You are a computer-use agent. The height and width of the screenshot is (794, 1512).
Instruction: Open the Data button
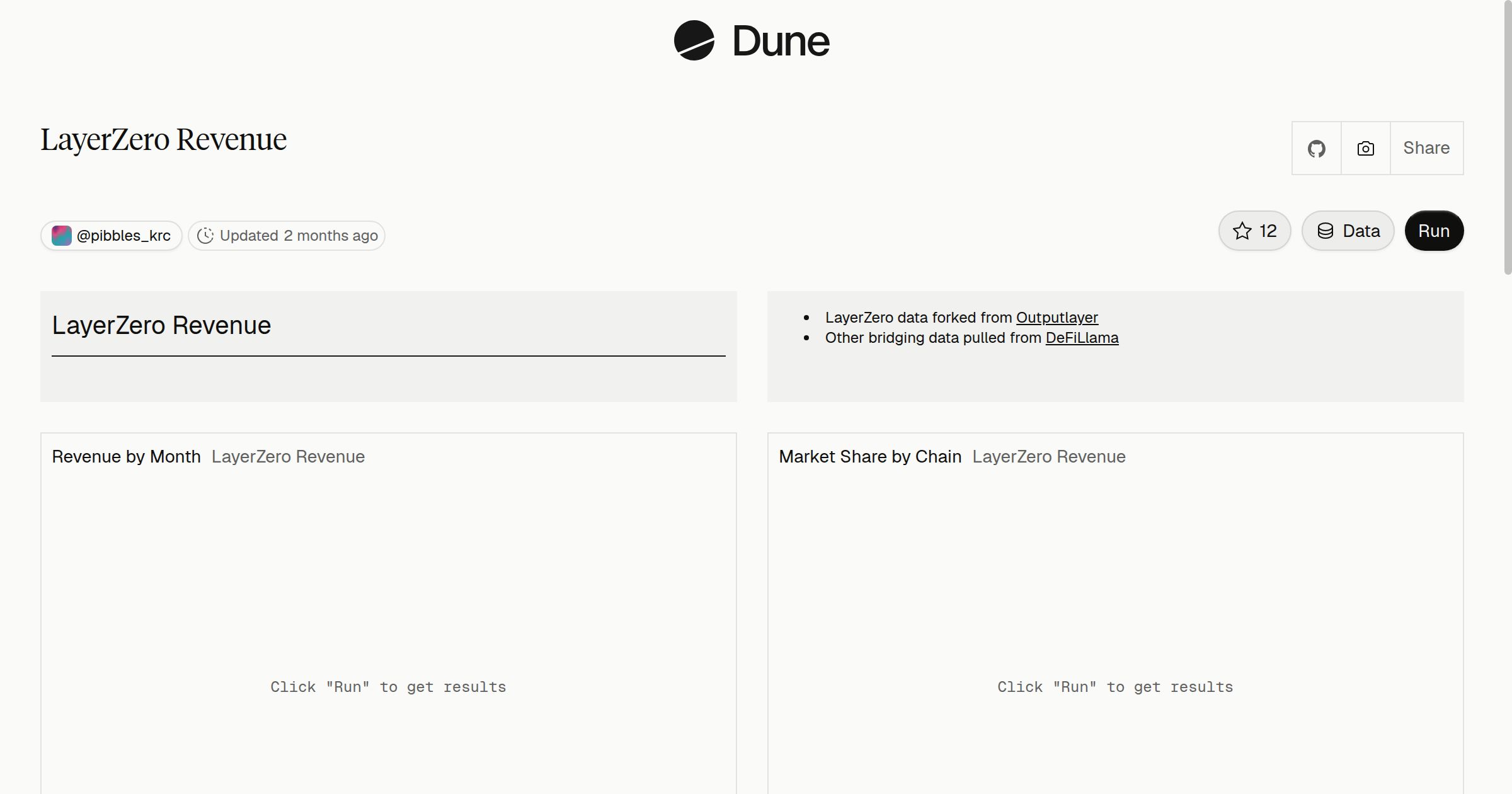coord(1348,231)
